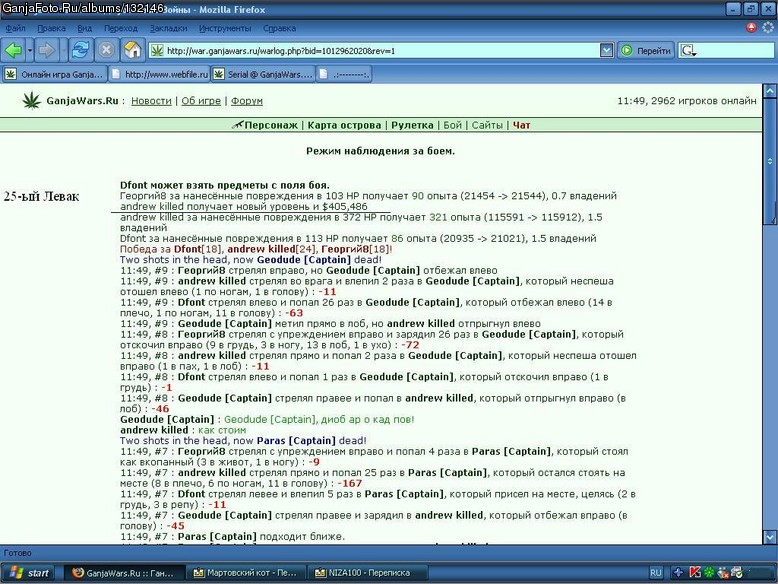Click the Режим наблюдения за боем heading

(380, 151)
